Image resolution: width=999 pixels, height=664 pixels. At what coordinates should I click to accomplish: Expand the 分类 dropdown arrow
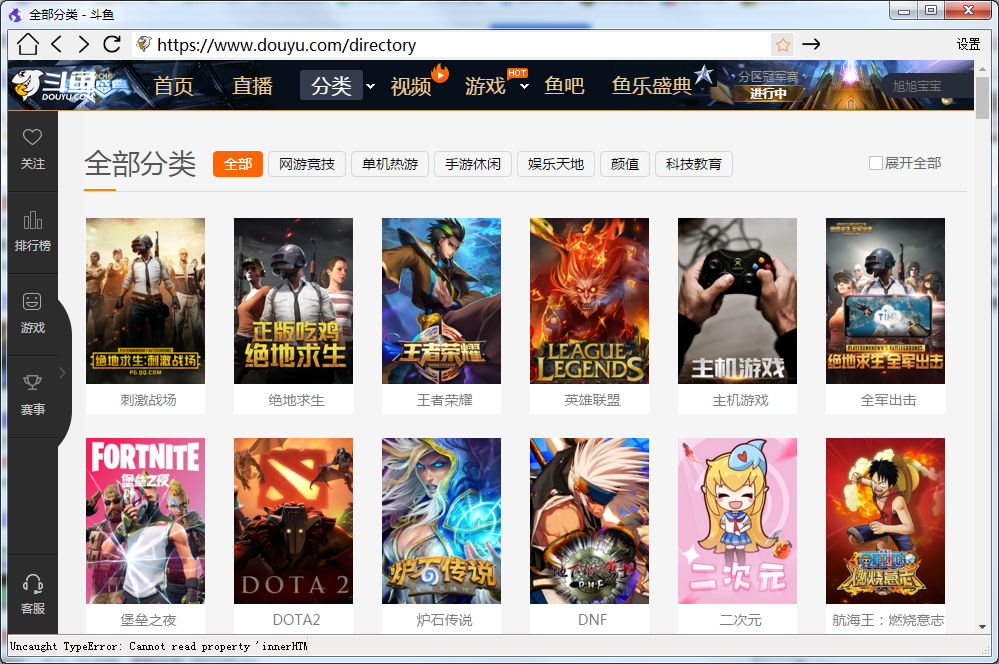370,86
